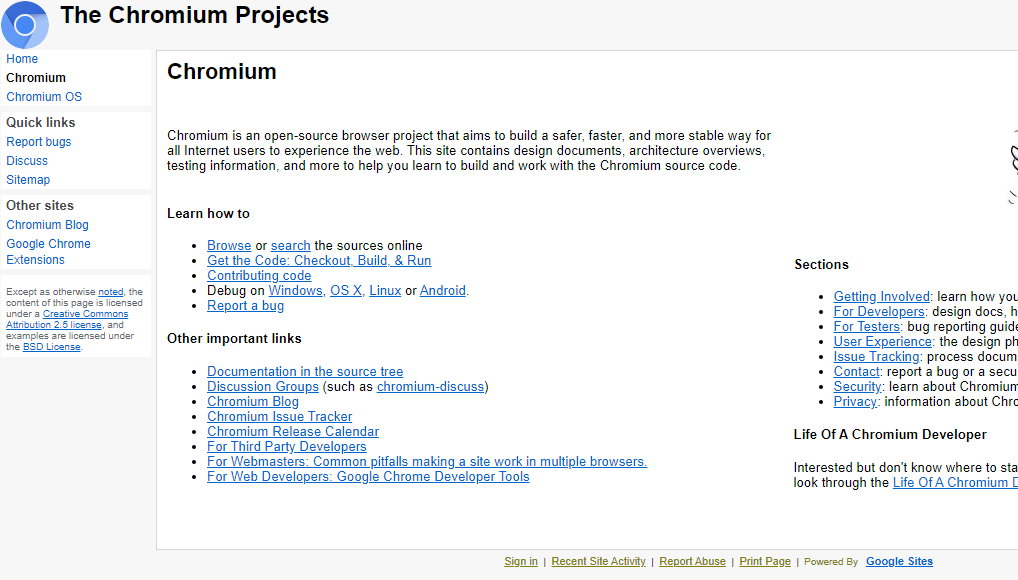The height and width of the screenshot is (580, 1018).
Task: Open the Contact section link
Action: click(x=856, y=372)
